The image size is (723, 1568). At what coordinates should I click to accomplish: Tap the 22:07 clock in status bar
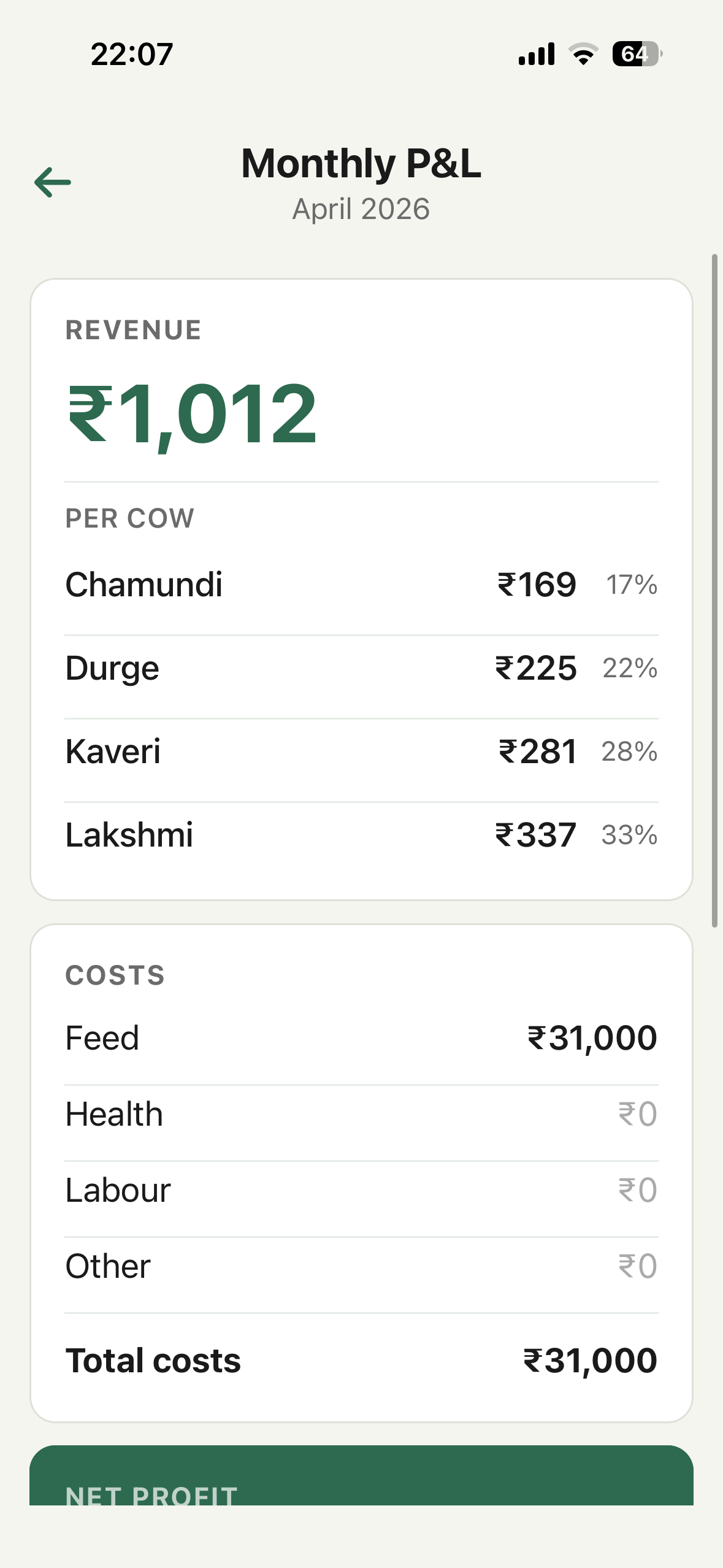click(132, 54)
